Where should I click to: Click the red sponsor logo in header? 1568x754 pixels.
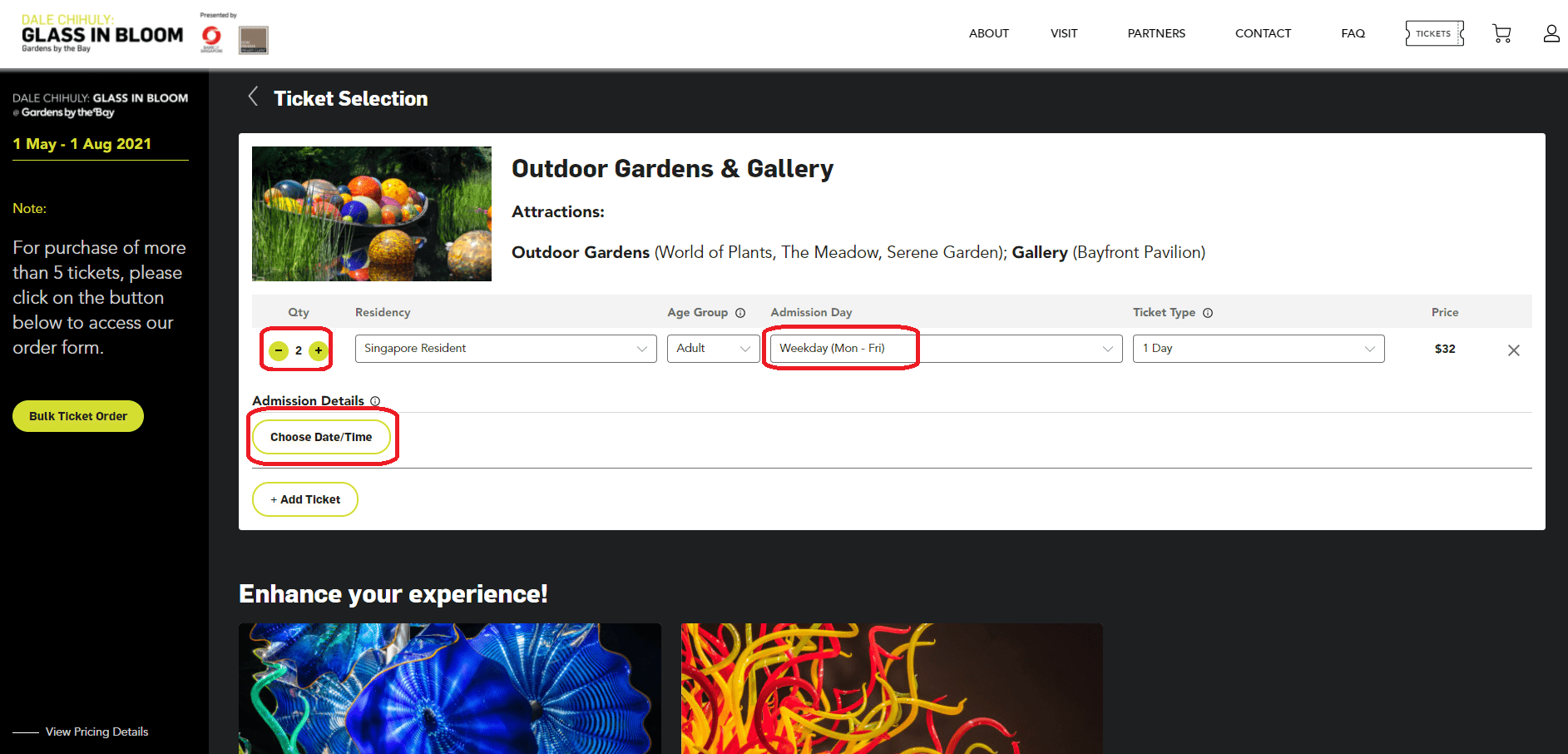coord(212,38)
